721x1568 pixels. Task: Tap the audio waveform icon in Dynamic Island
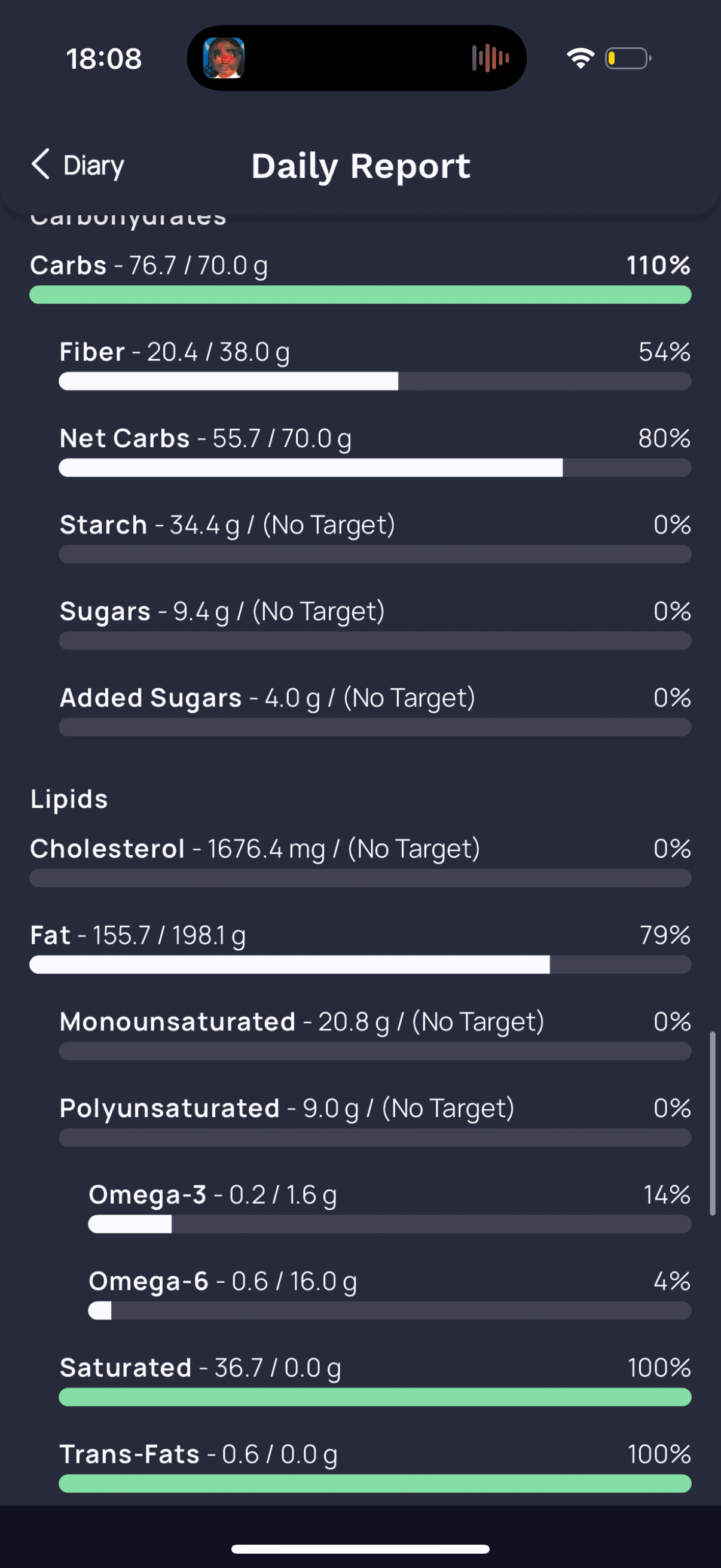[490, 59]
